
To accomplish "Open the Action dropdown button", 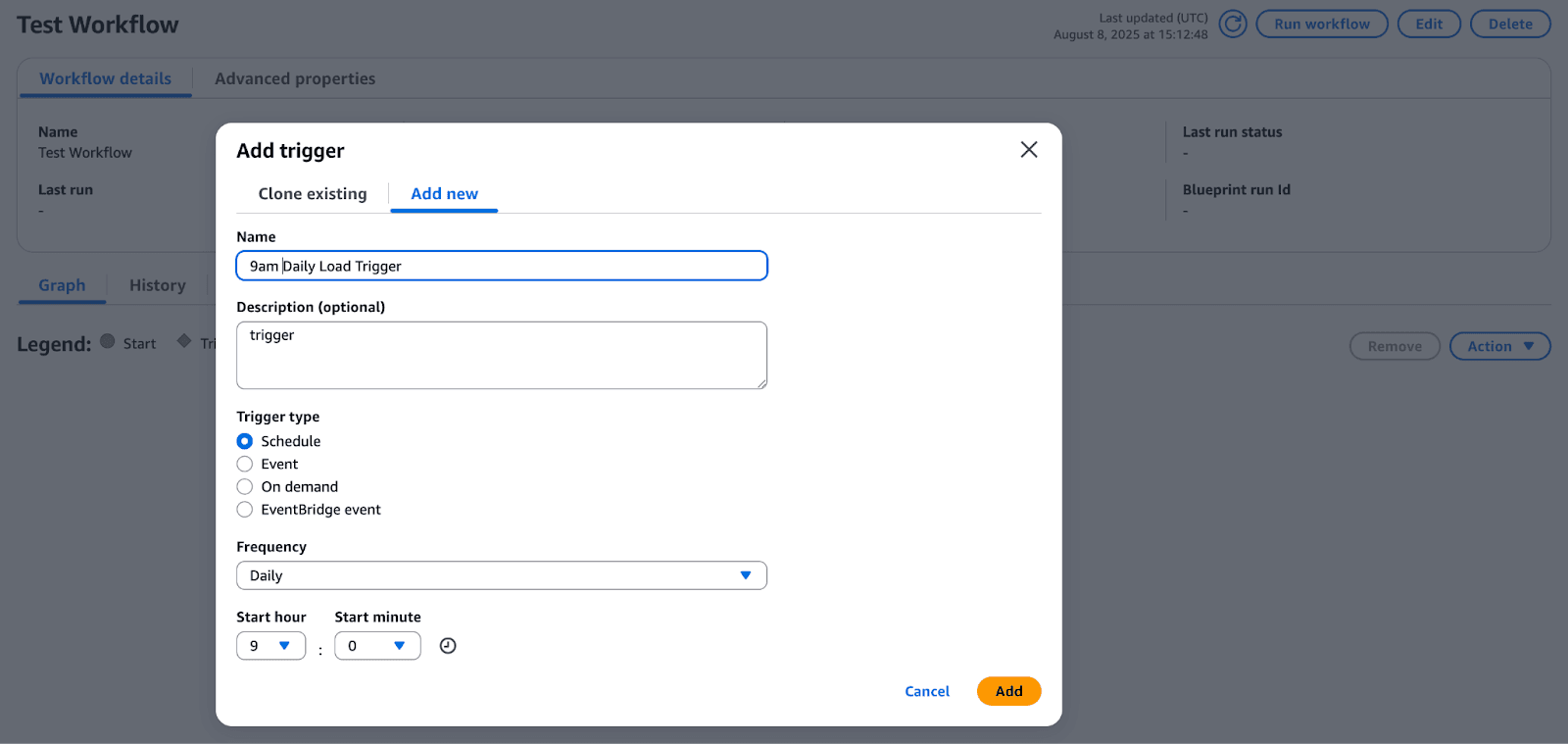I will (x=1498, y=346).
